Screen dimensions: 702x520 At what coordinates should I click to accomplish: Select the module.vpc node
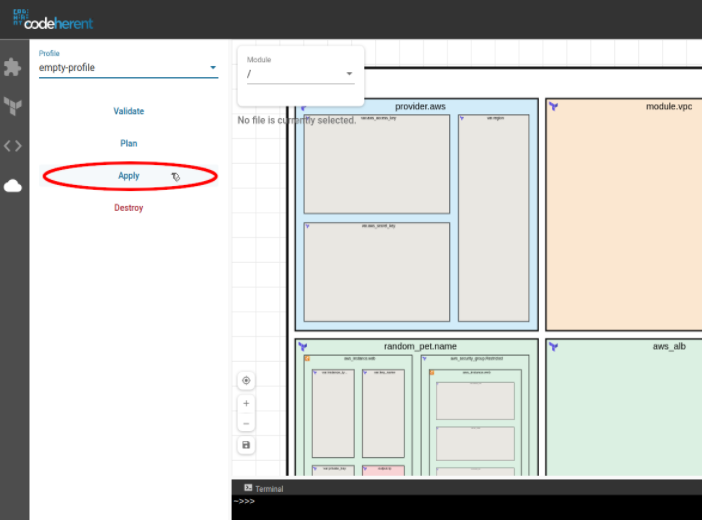tap(624, 215)
